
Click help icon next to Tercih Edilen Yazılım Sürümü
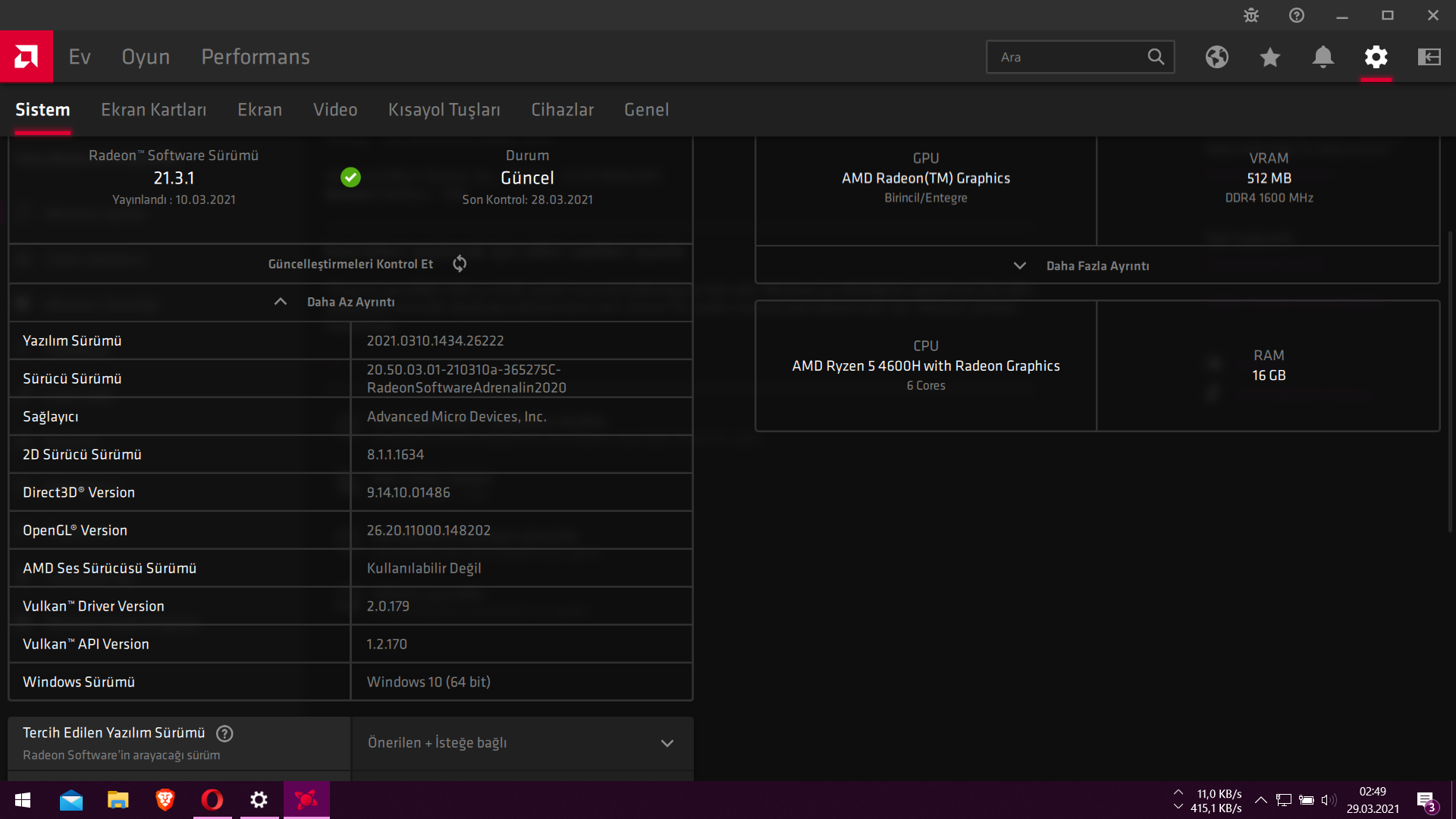tap(224, 733)
